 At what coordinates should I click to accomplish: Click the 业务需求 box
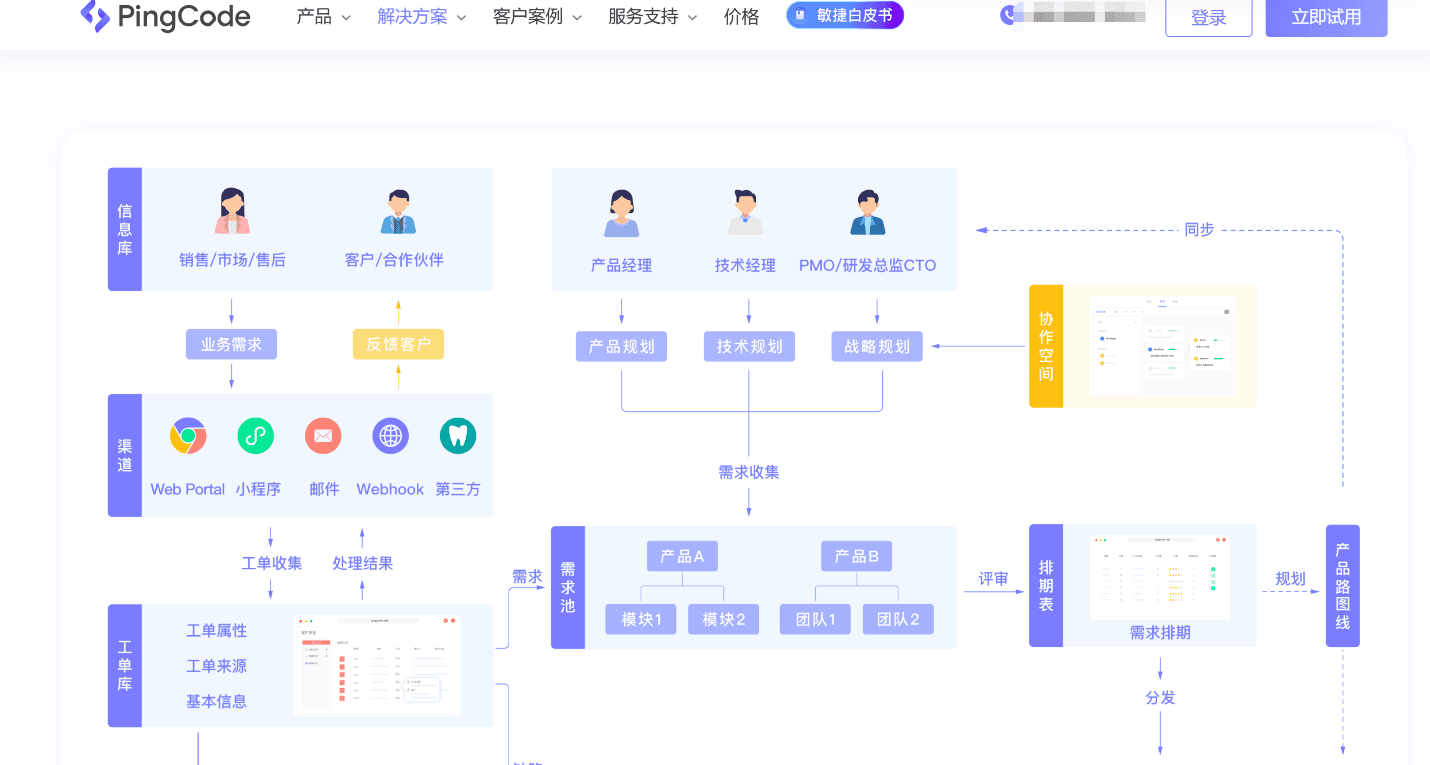(x=231, y=345)
